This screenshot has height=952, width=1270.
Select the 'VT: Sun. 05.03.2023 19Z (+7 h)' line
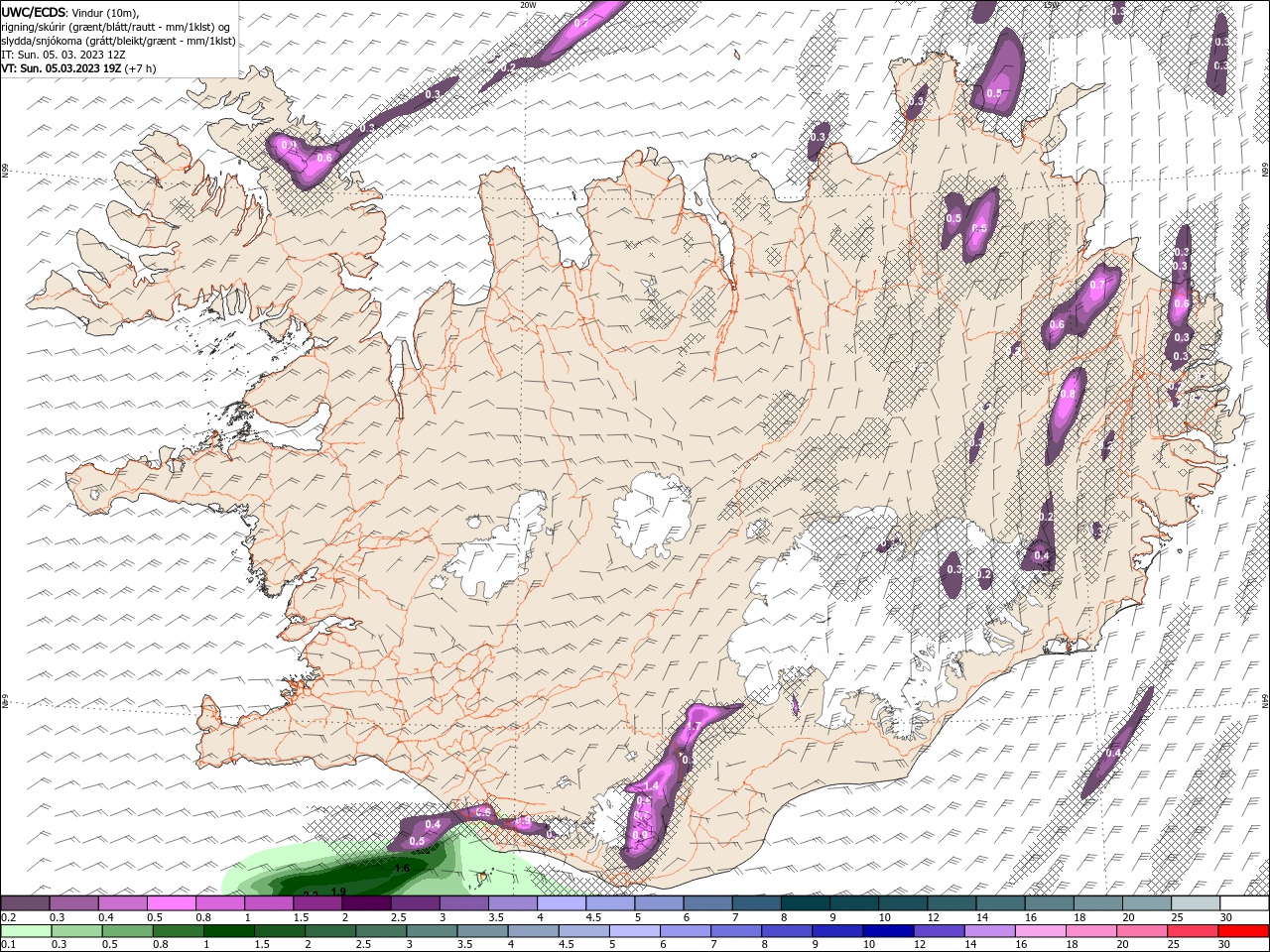[80, 68]
